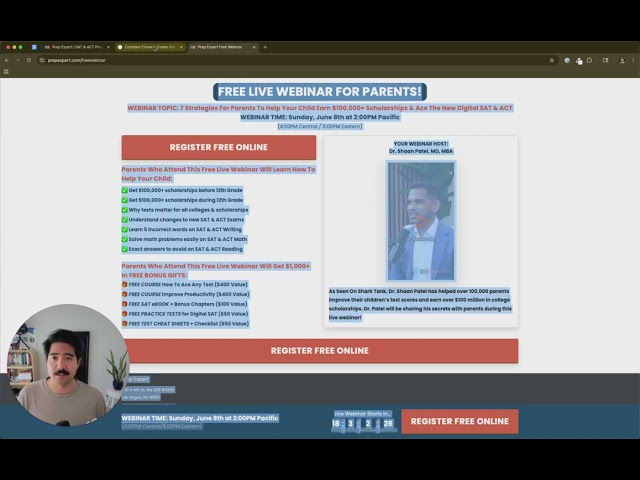Screen dimensions: 640x480
Task: Click 'FREE COURSE How To Ace Any Test'
Action: click(x=188, y=284)
